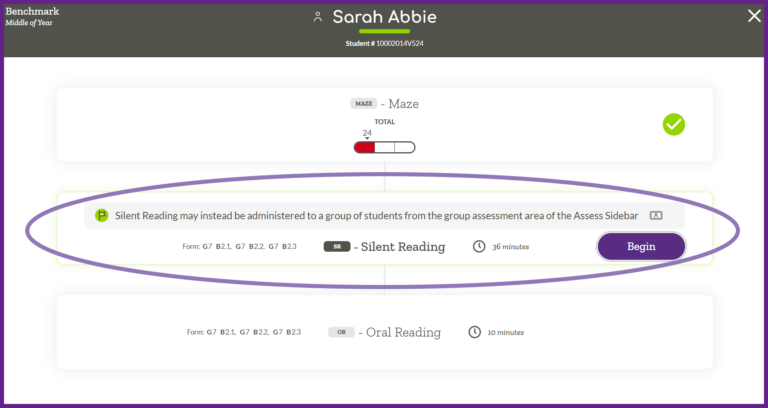
Task: Begin the Silent Reading assessment
Action: point(641,246)
